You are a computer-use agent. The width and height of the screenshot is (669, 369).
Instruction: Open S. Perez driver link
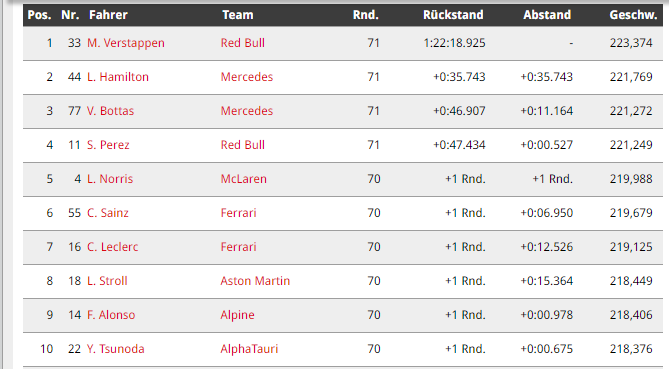click(108, 145)
